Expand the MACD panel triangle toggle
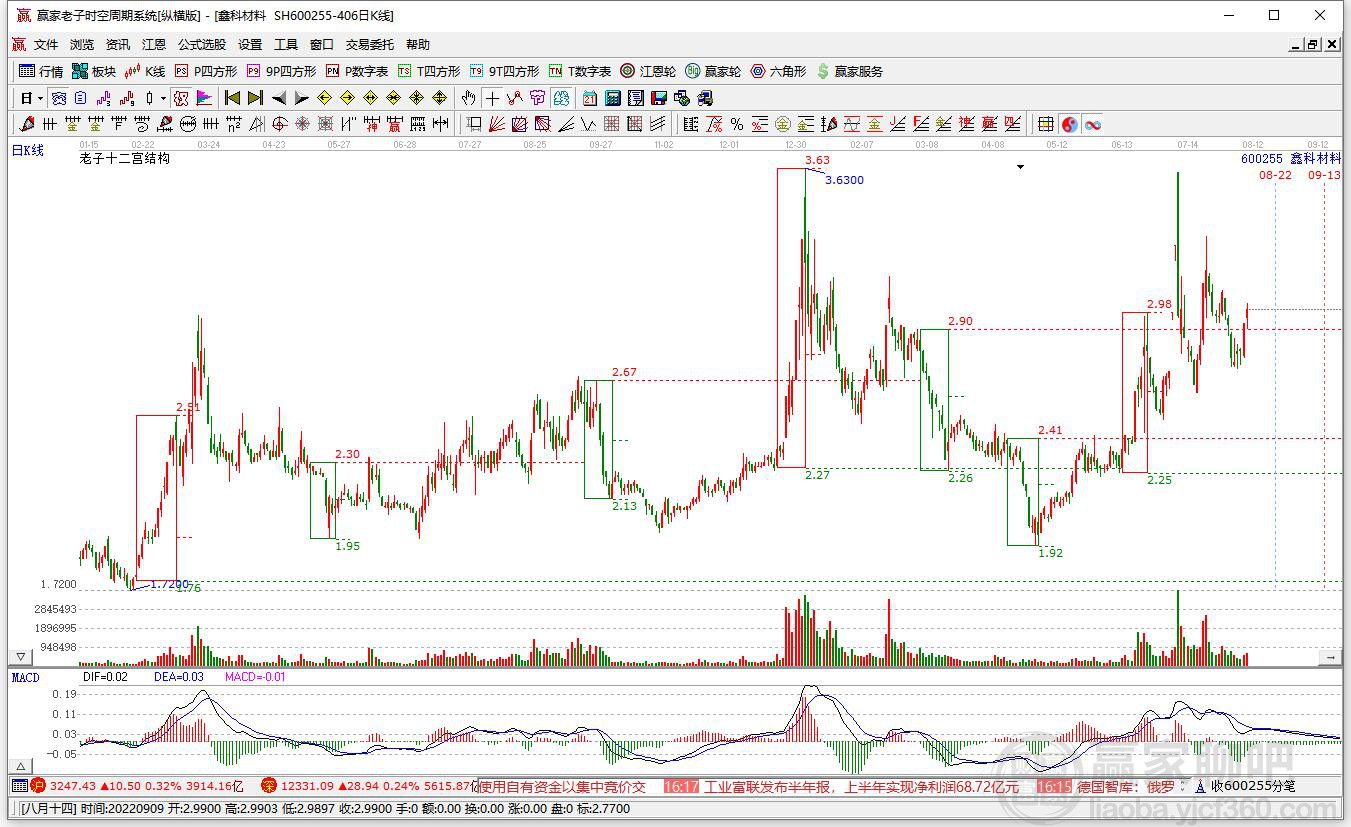 [18, 767]
